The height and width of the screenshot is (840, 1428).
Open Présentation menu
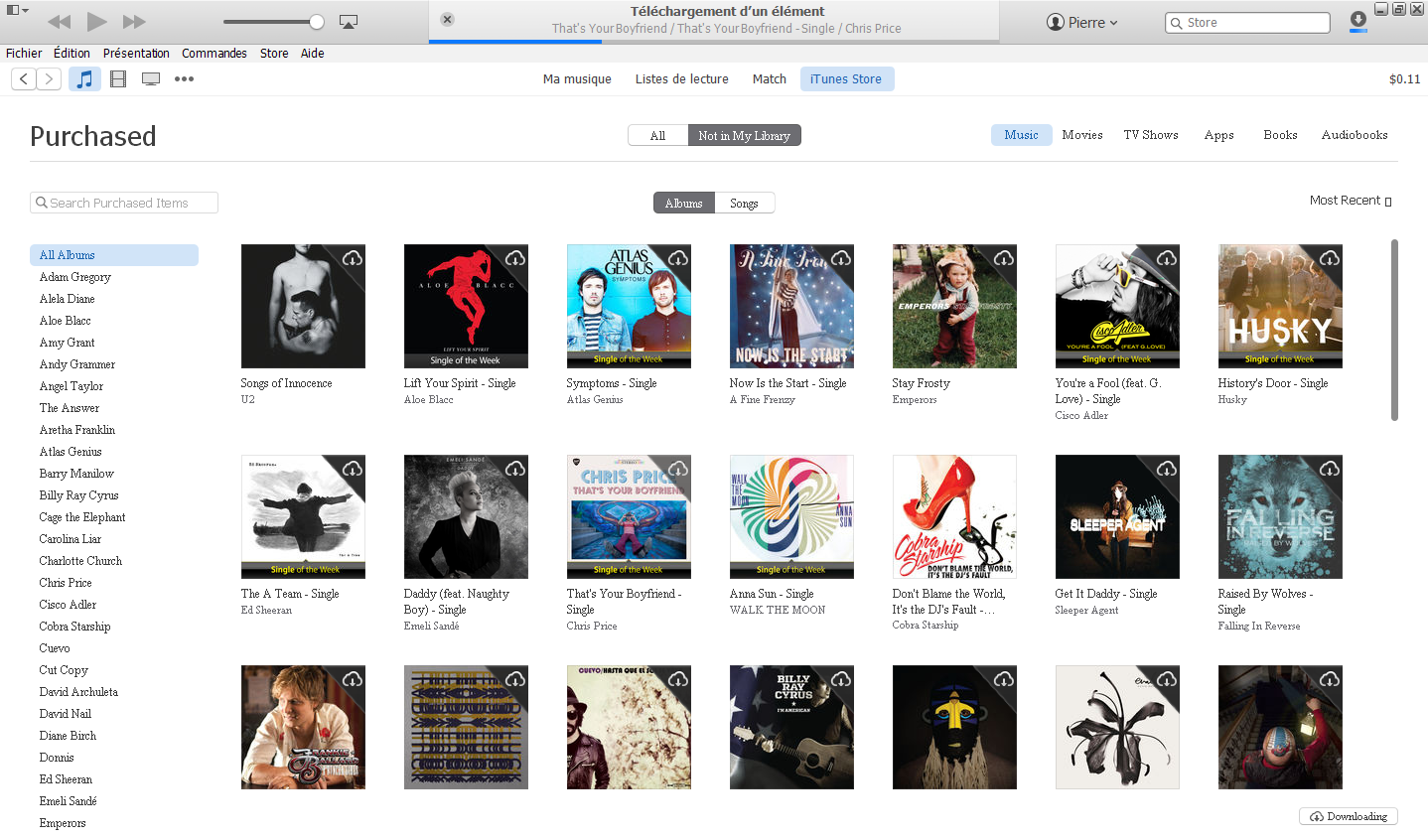[x=136, y=54]
